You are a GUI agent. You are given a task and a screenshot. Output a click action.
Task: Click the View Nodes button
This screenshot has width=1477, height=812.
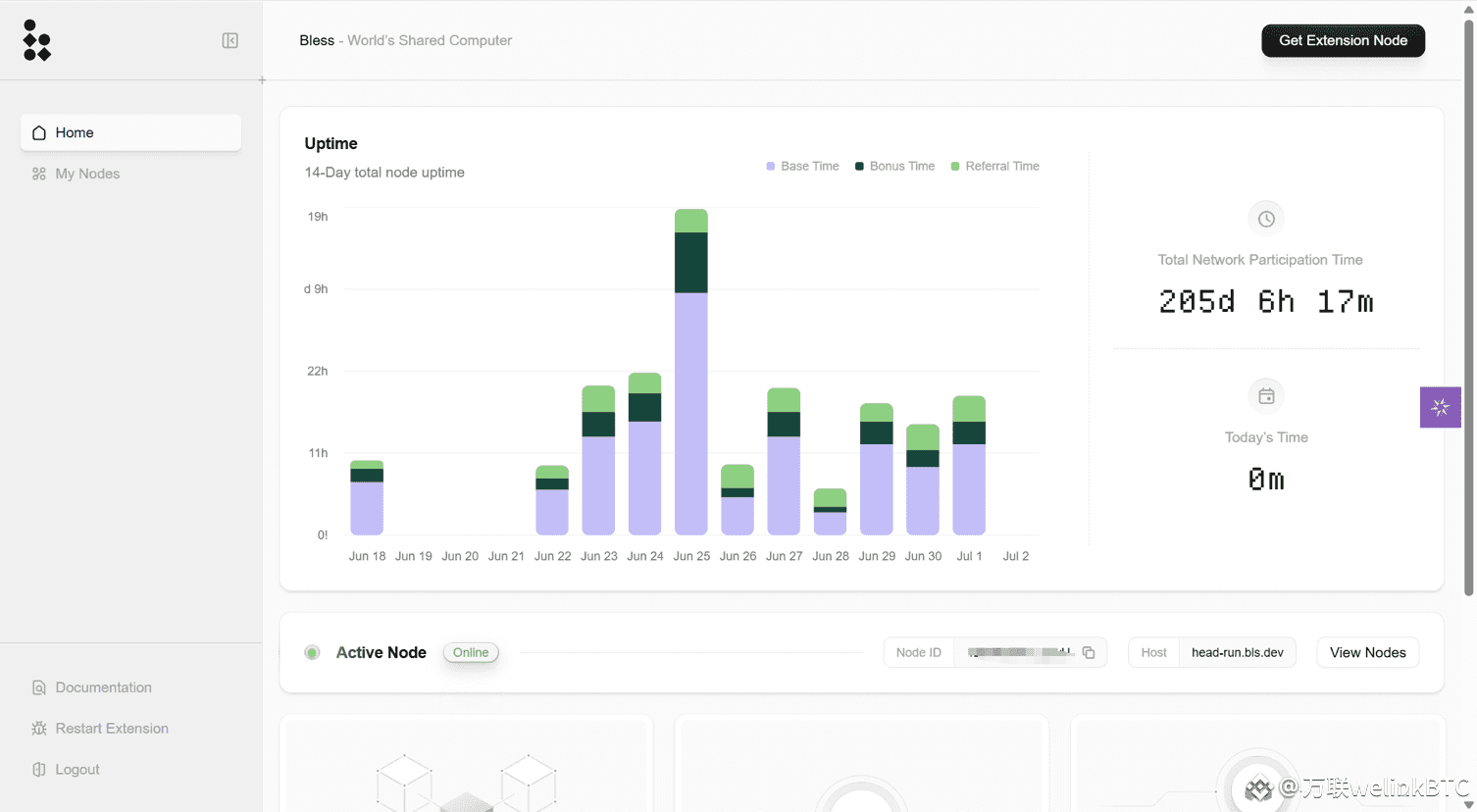click(x=1367, y=653)
